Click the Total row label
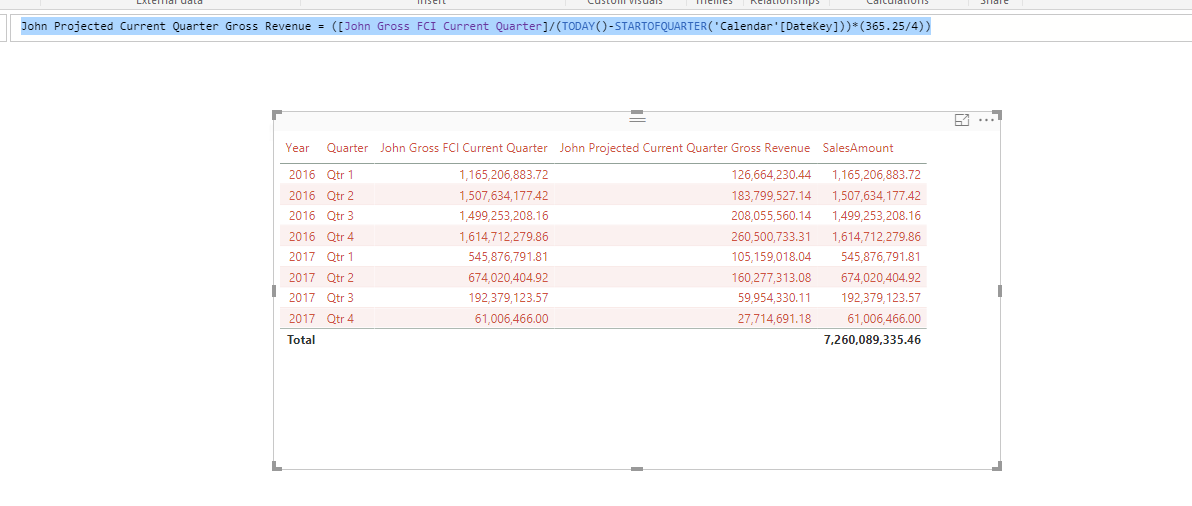This screenshot has width=1192, height=506. pyautogui.click(x=301, y=340)
